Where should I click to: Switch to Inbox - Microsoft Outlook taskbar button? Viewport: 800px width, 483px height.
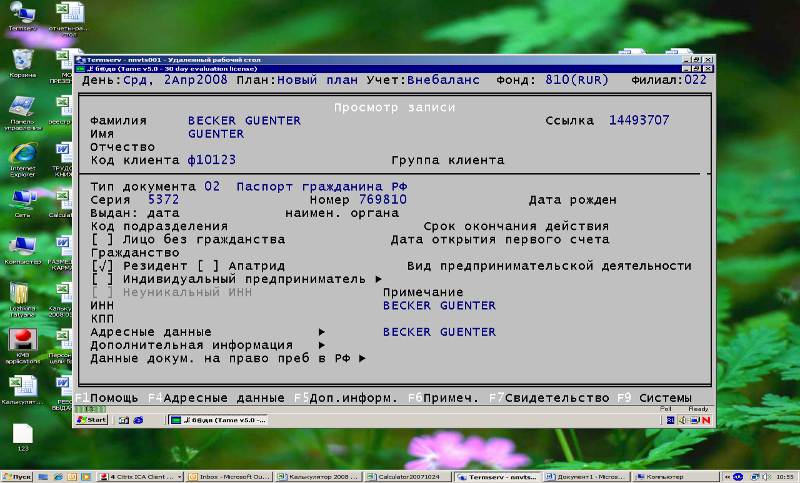click(229, 477)
